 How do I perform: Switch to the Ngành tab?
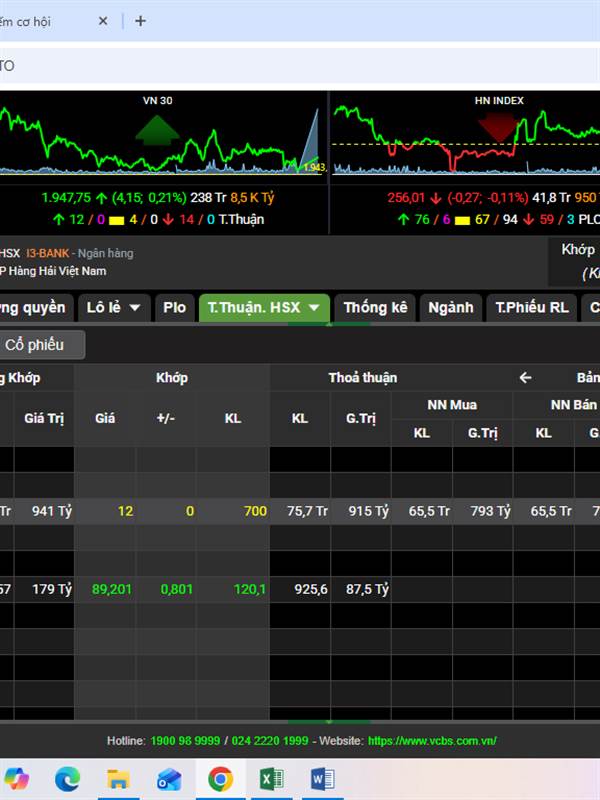[x=450, y=307]
